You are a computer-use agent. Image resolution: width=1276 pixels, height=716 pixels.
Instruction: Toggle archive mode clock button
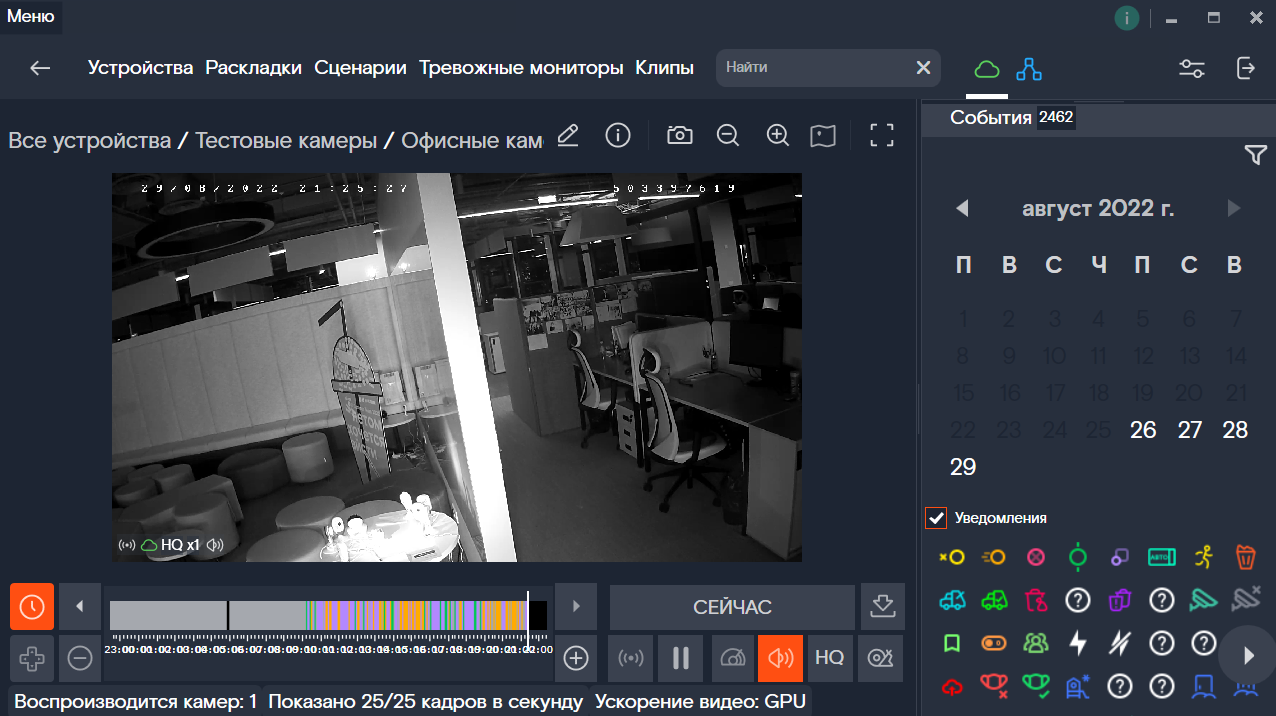(32, 606)
